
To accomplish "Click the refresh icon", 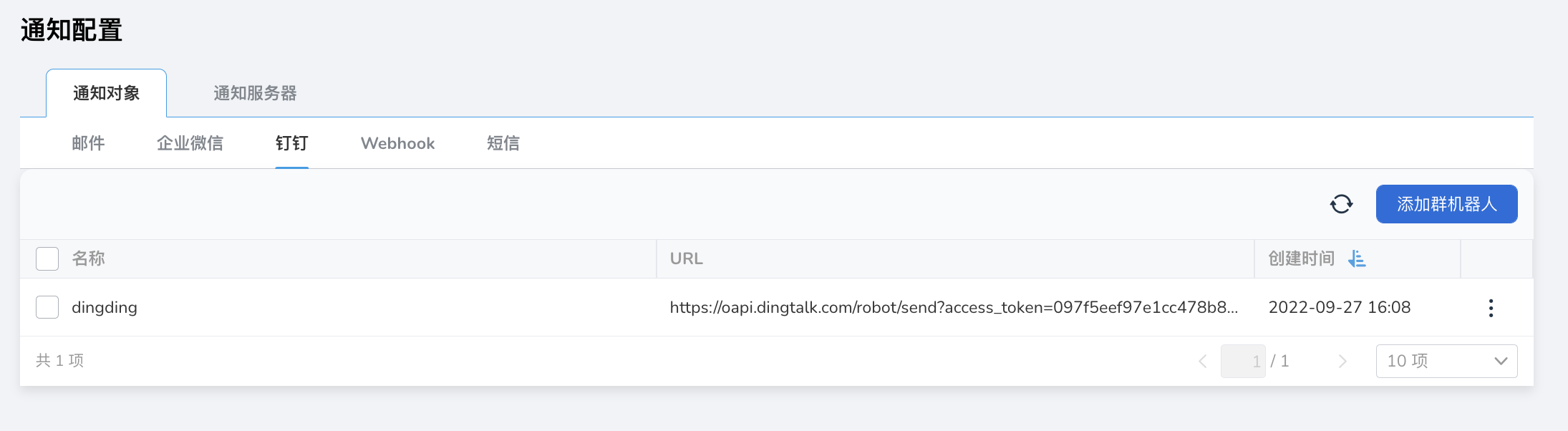I will click(x=1341, y=204).
